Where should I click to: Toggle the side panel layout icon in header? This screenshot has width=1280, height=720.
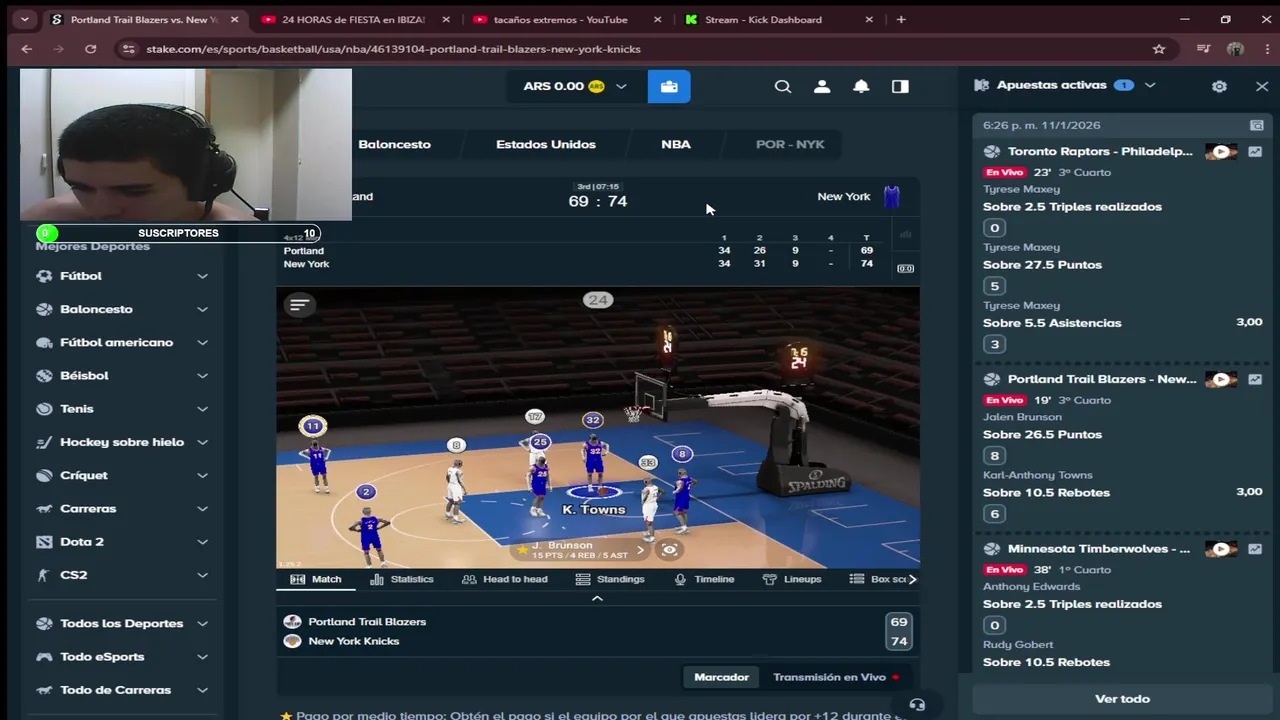click(900, 87)
